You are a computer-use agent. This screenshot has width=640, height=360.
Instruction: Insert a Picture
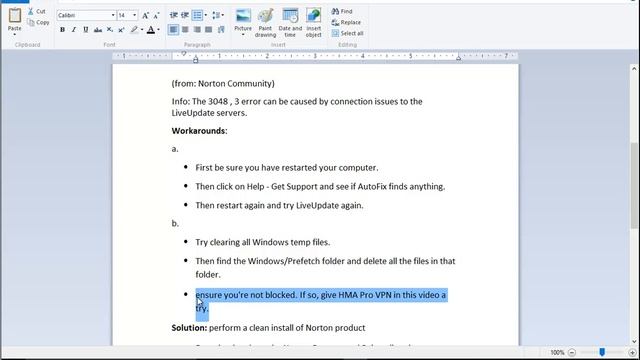click(243, 19)
